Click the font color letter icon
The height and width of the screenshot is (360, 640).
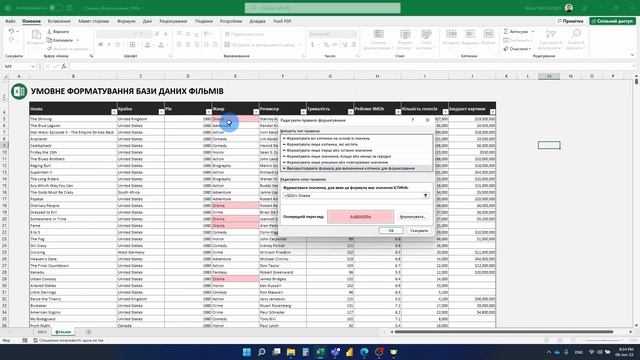pyautogui.click(x=161, y=44)
